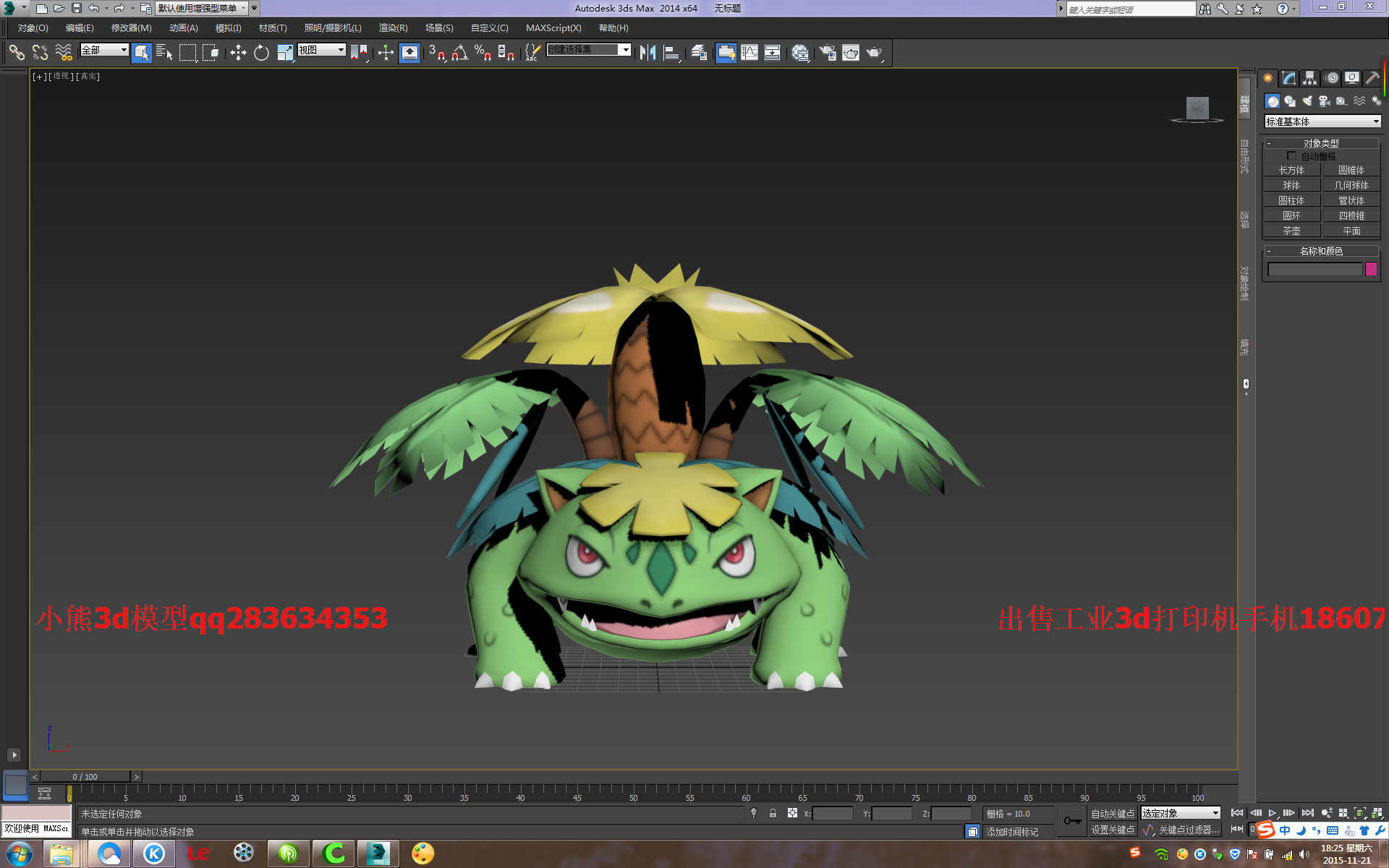Click the Align tool icon
Screen dimensions: 1389x868
tap(671, 52)
